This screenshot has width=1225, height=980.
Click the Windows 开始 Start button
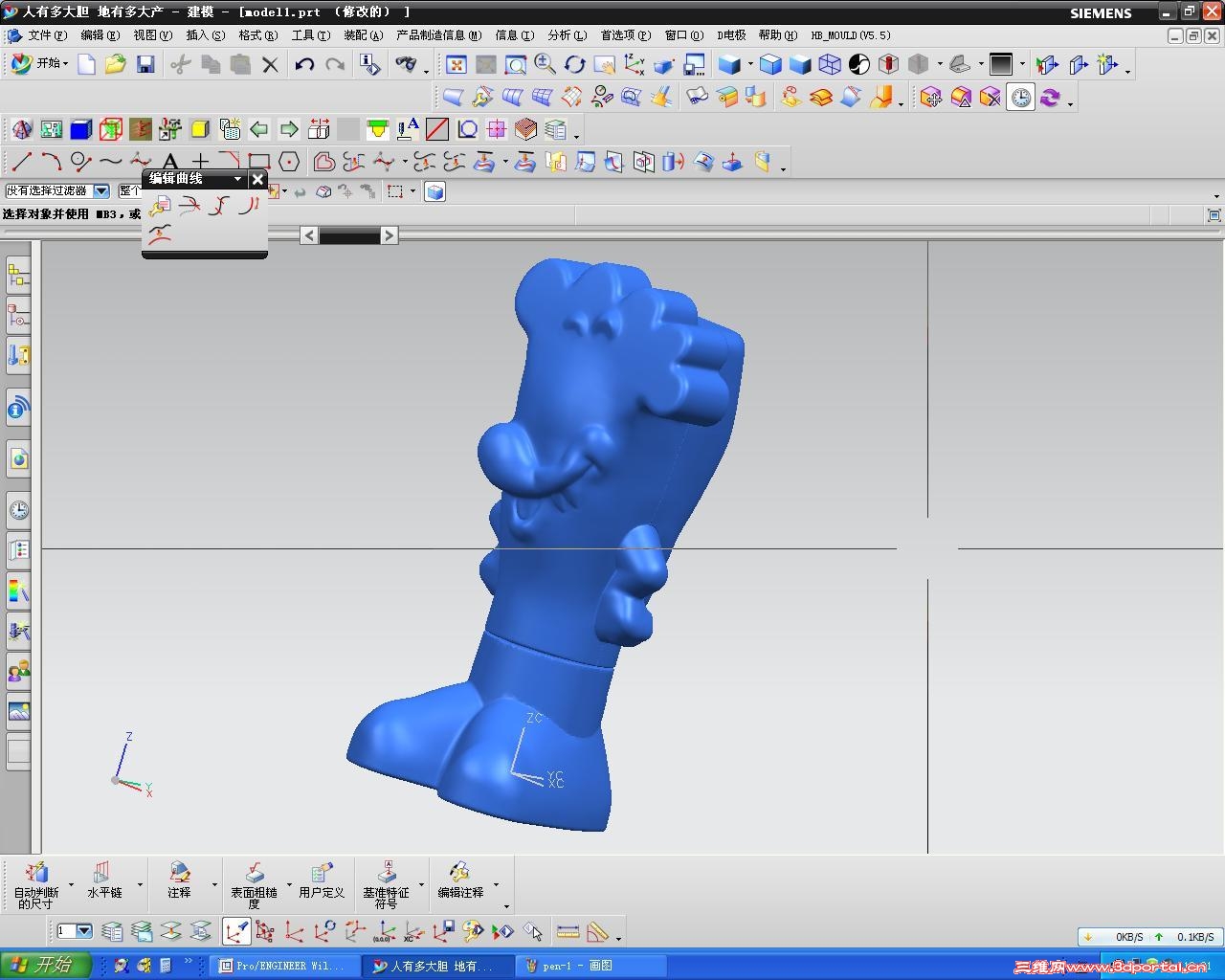45,965
